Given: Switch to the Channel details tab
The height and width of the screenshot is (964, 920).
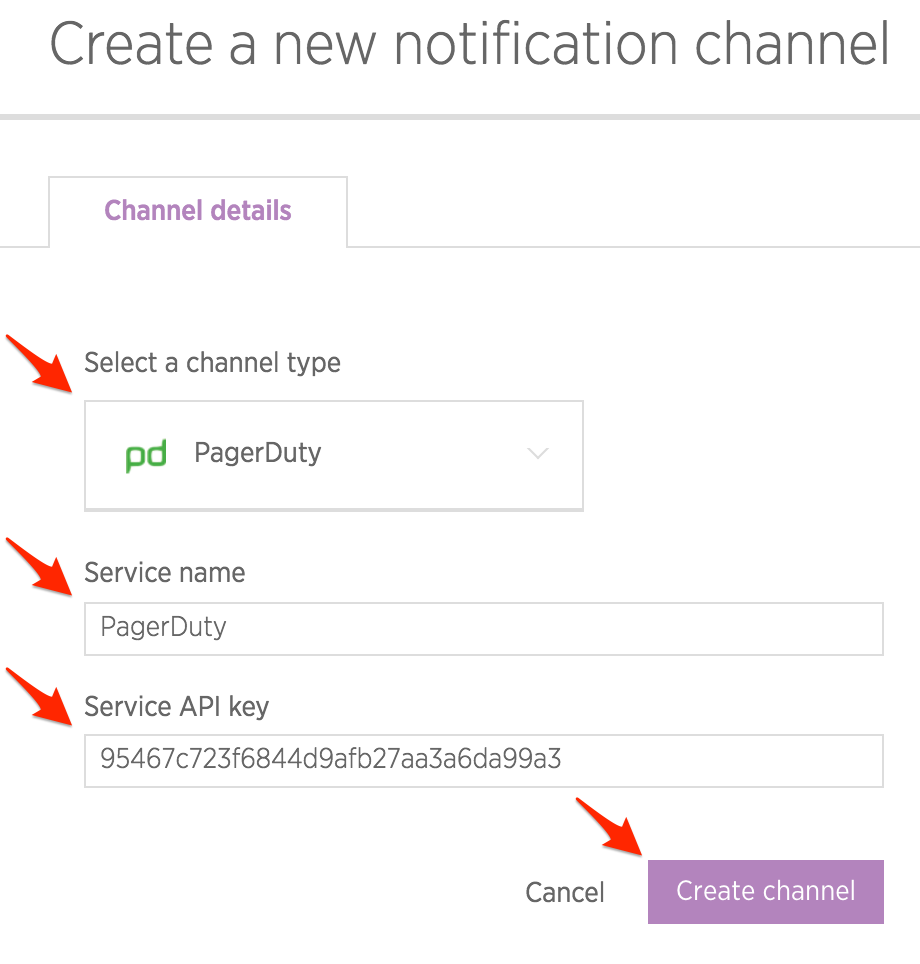Looking at the screenshot, I should click(198, 211).
